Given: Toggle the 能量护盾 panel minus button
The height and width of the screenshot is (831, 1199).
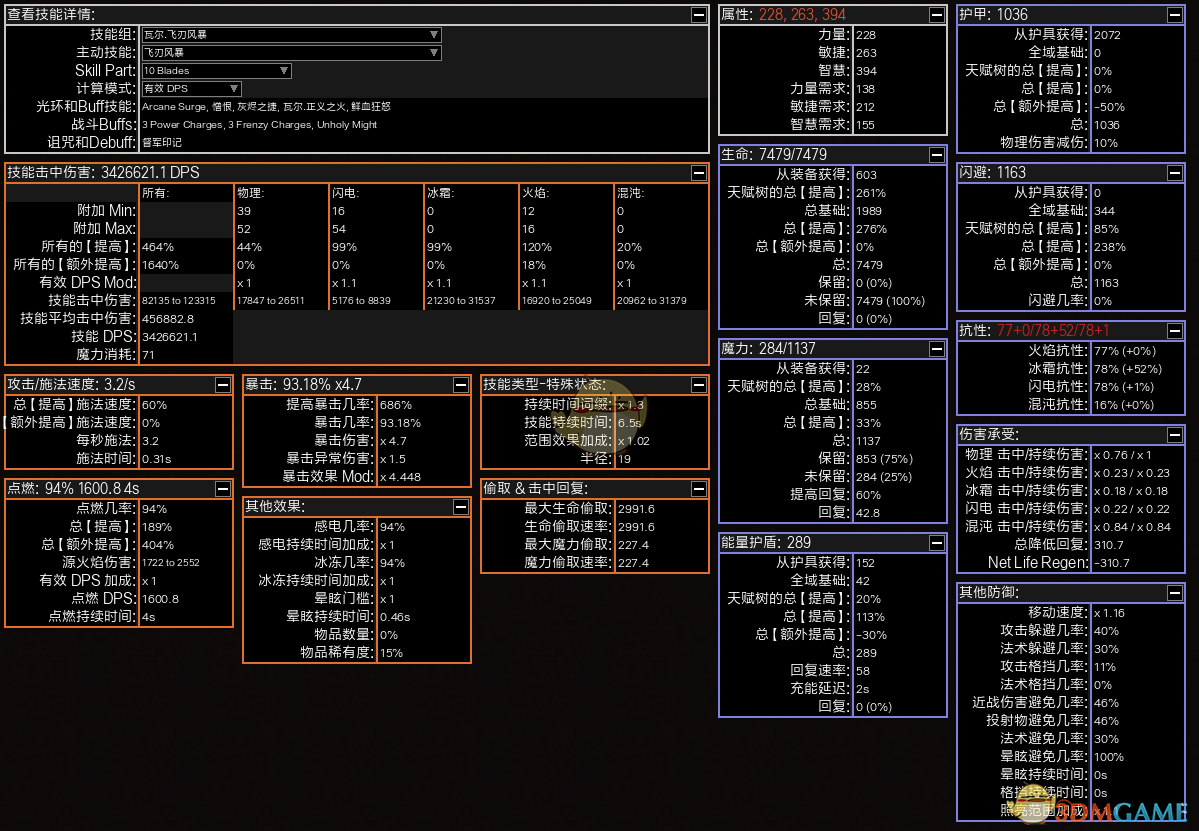Looking at the screenshot, I should coord(936,543).
